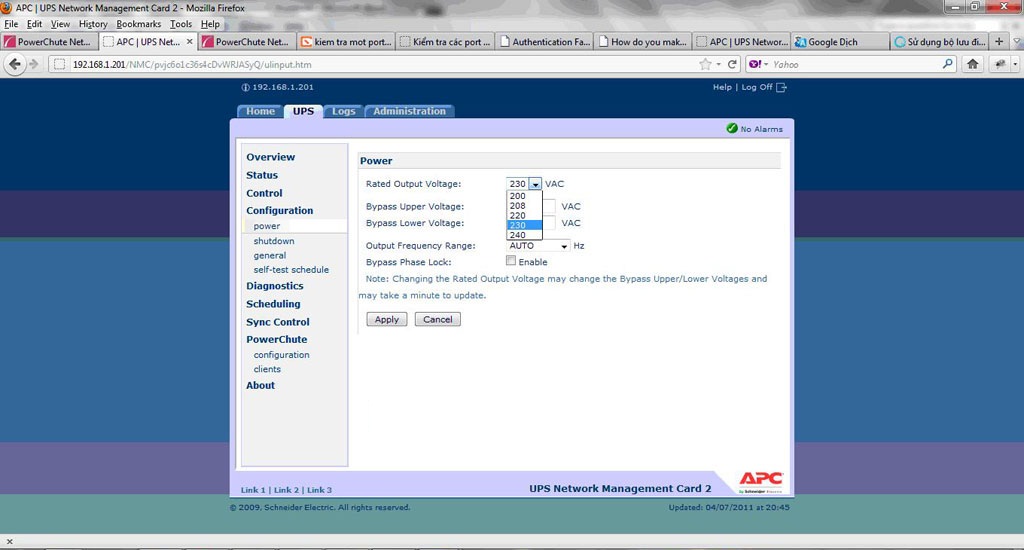
Task: Open the Scheduling sidebar item
Action: tap(273, 304)
